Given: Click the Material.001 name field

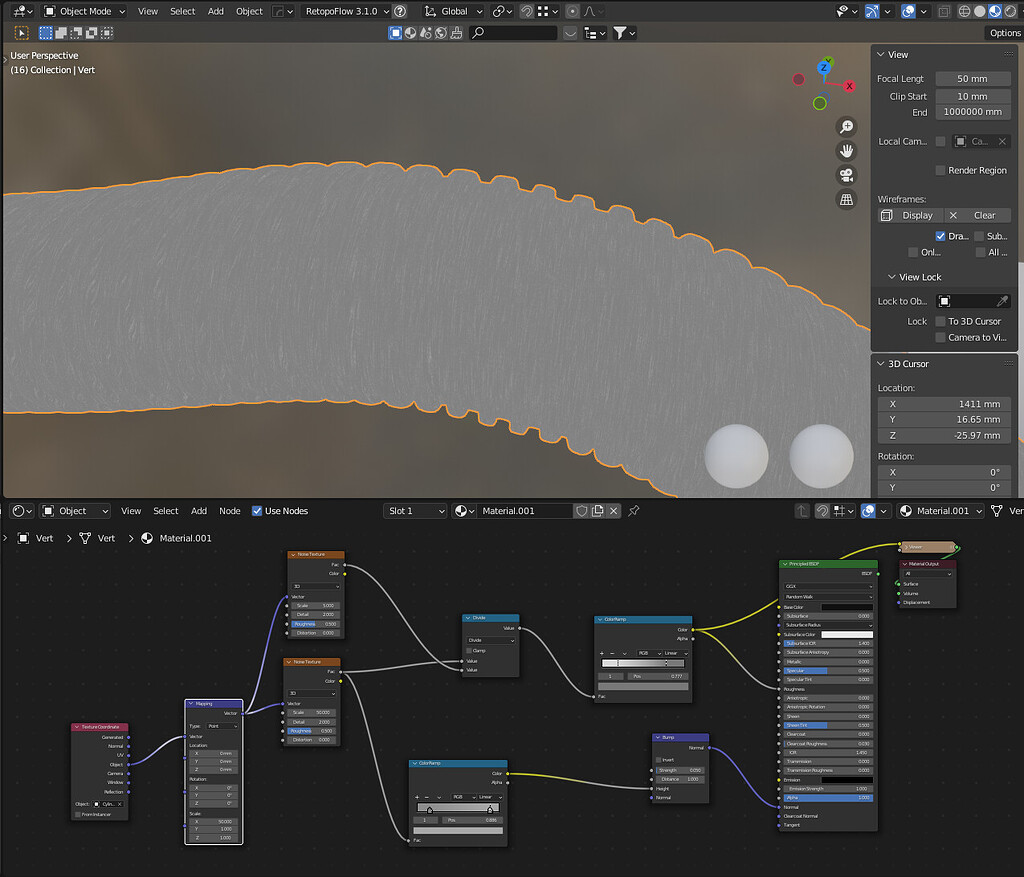Looking at the screenshot, I should click(x=524, y=511).
